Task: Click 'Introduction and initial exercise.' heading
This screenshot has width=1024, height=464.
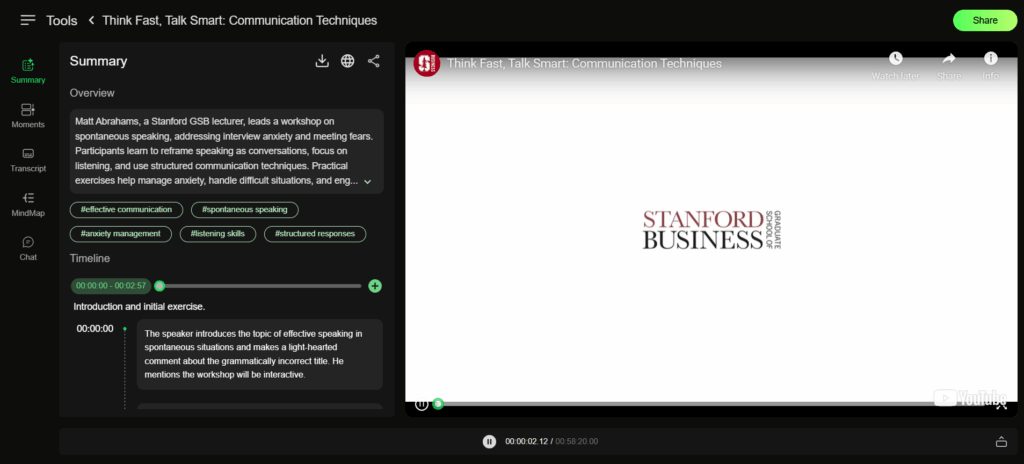Action: tap(139, 307)
